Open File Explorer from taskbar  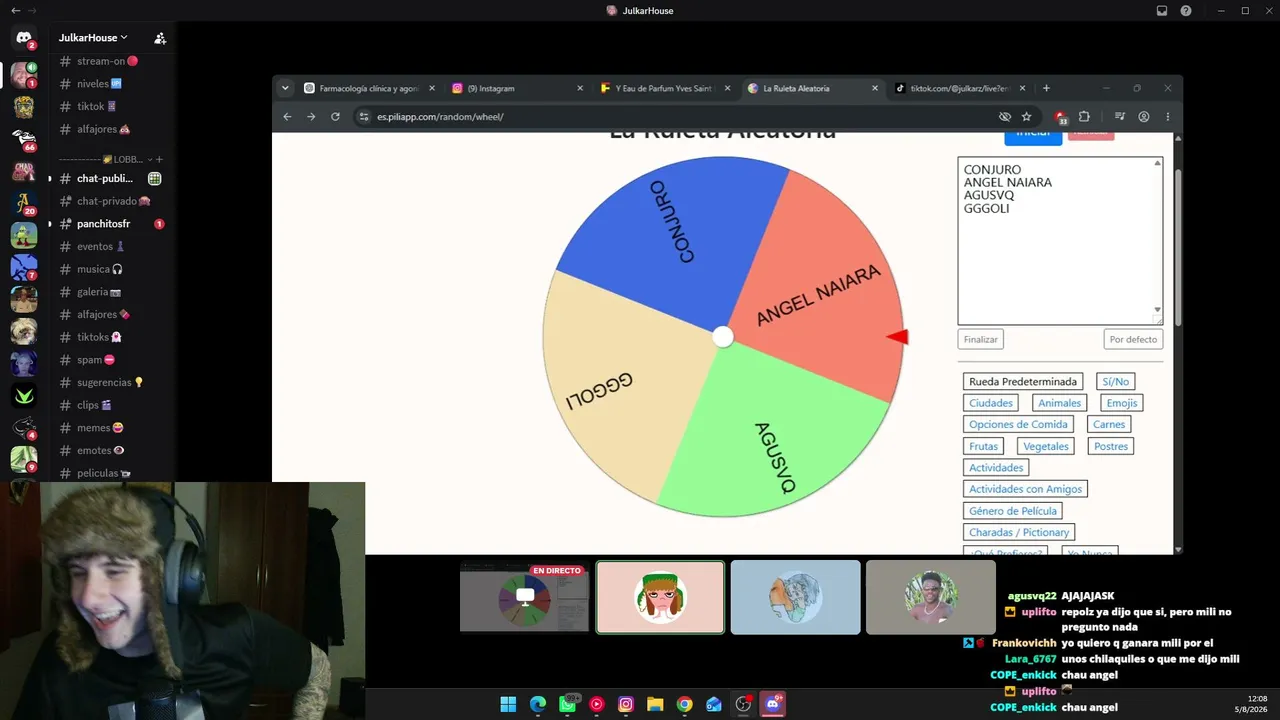655,704
